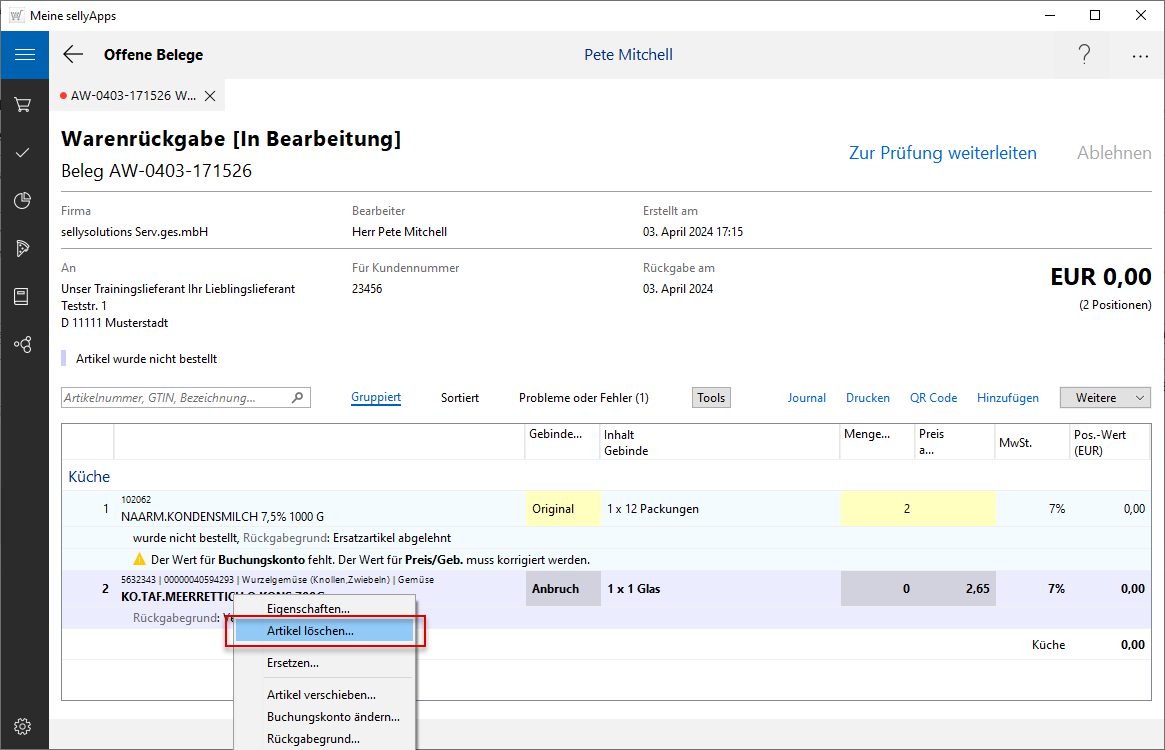Expand the Weitere dropdown

(x=1105, y=398)
